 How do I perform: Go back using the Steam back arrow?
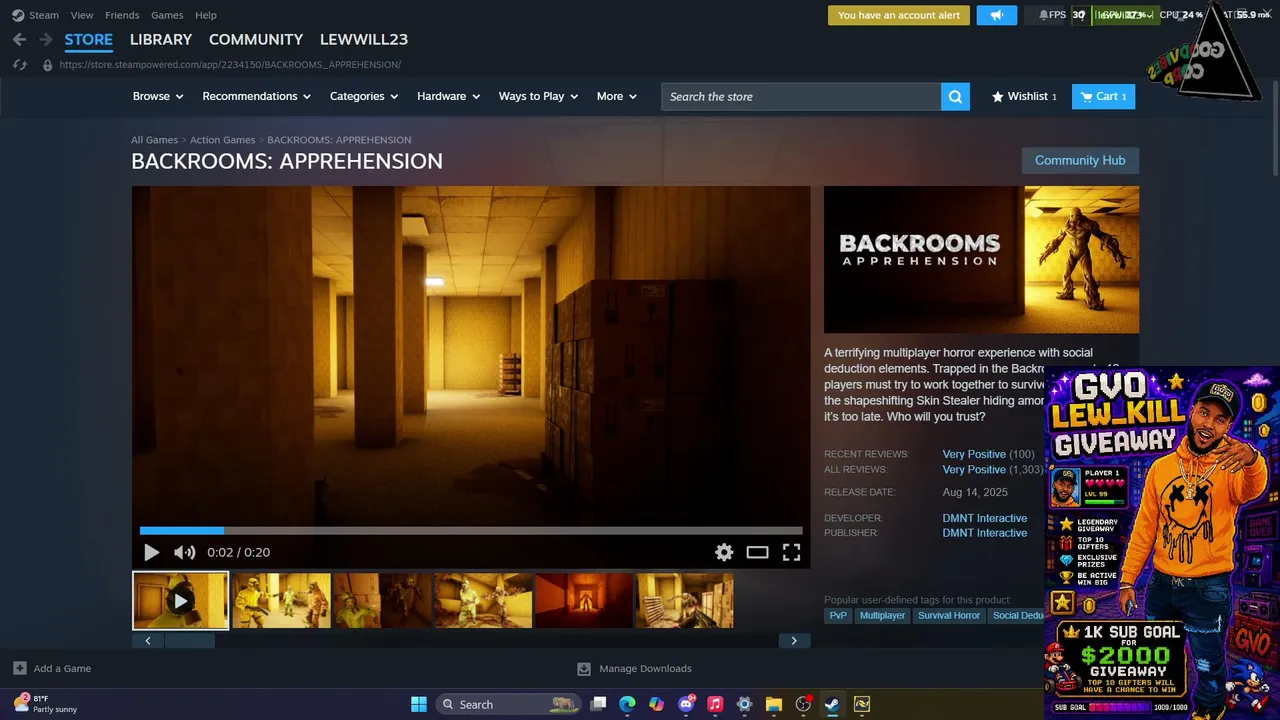19,40
